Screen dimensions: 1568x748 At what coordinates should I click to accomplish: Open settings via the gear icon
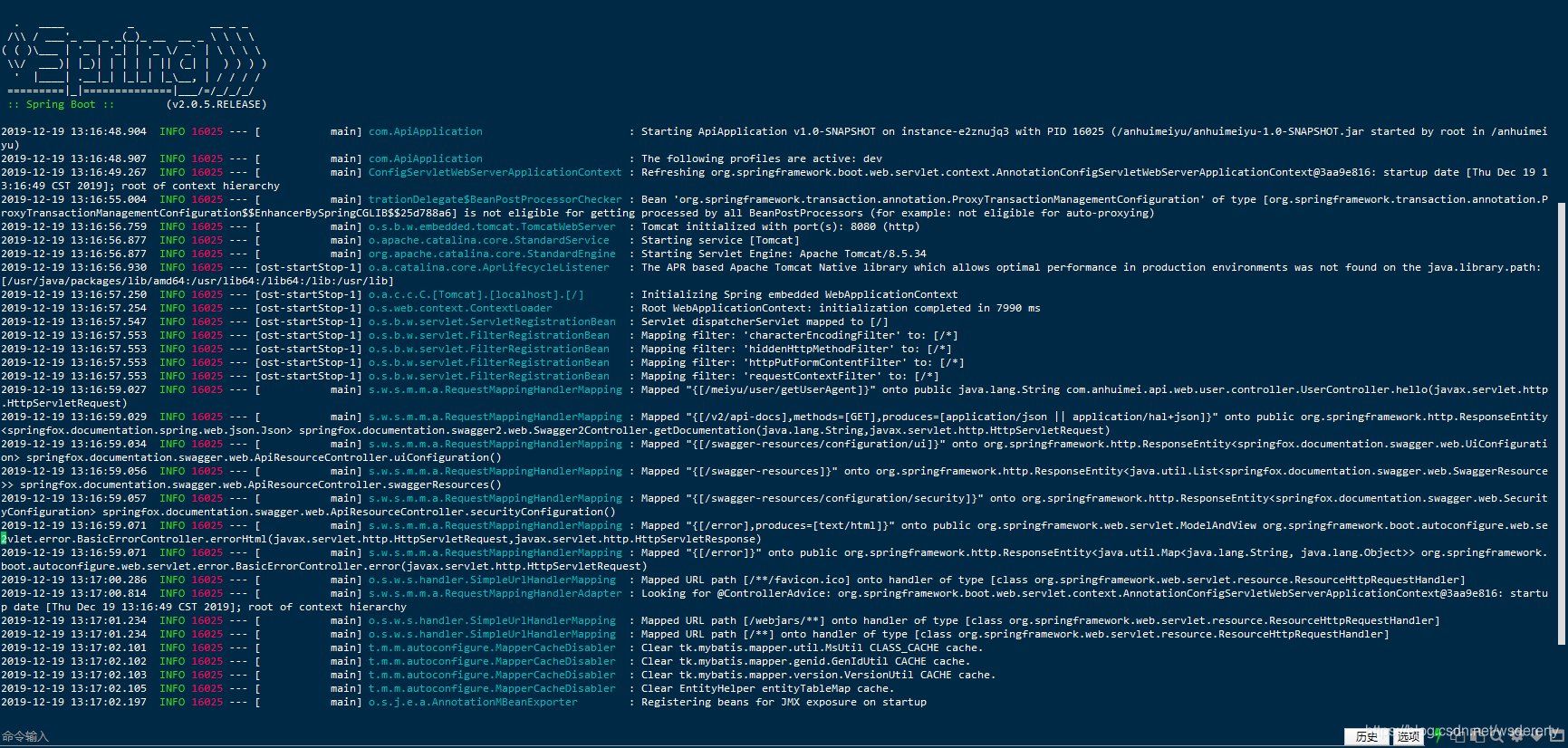pos(1516,736)
